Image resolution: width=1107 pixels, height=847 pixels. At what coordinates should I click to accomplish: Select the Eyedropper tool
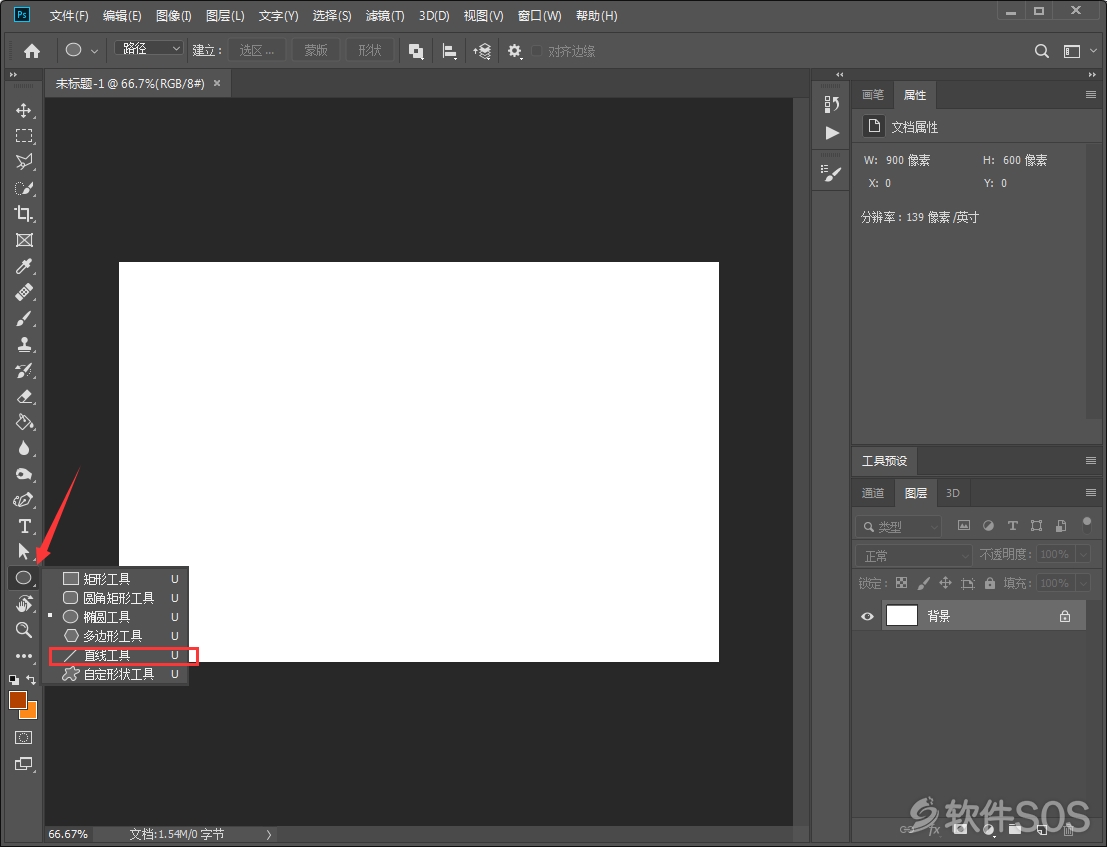[x=24, y=266]
